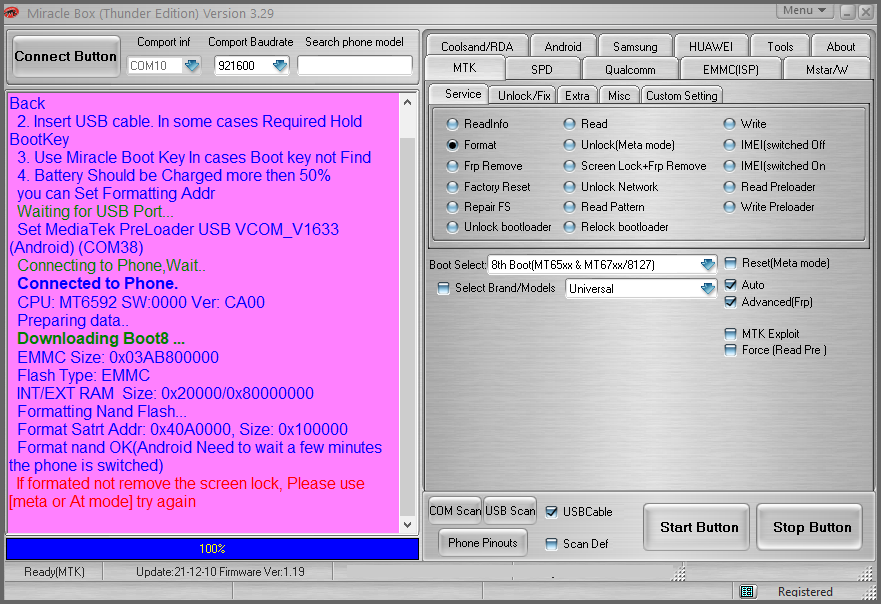Switch to the Qualcomm tab
Viewport: 881px width, 604px height.
[630, 70]
